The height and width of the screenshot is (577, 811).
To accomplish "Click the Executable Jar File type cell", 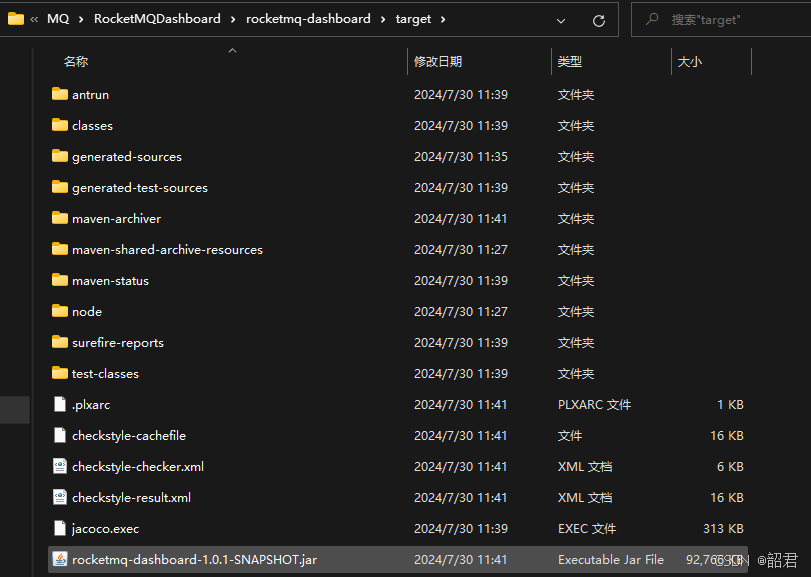I will tap(611, 559).
